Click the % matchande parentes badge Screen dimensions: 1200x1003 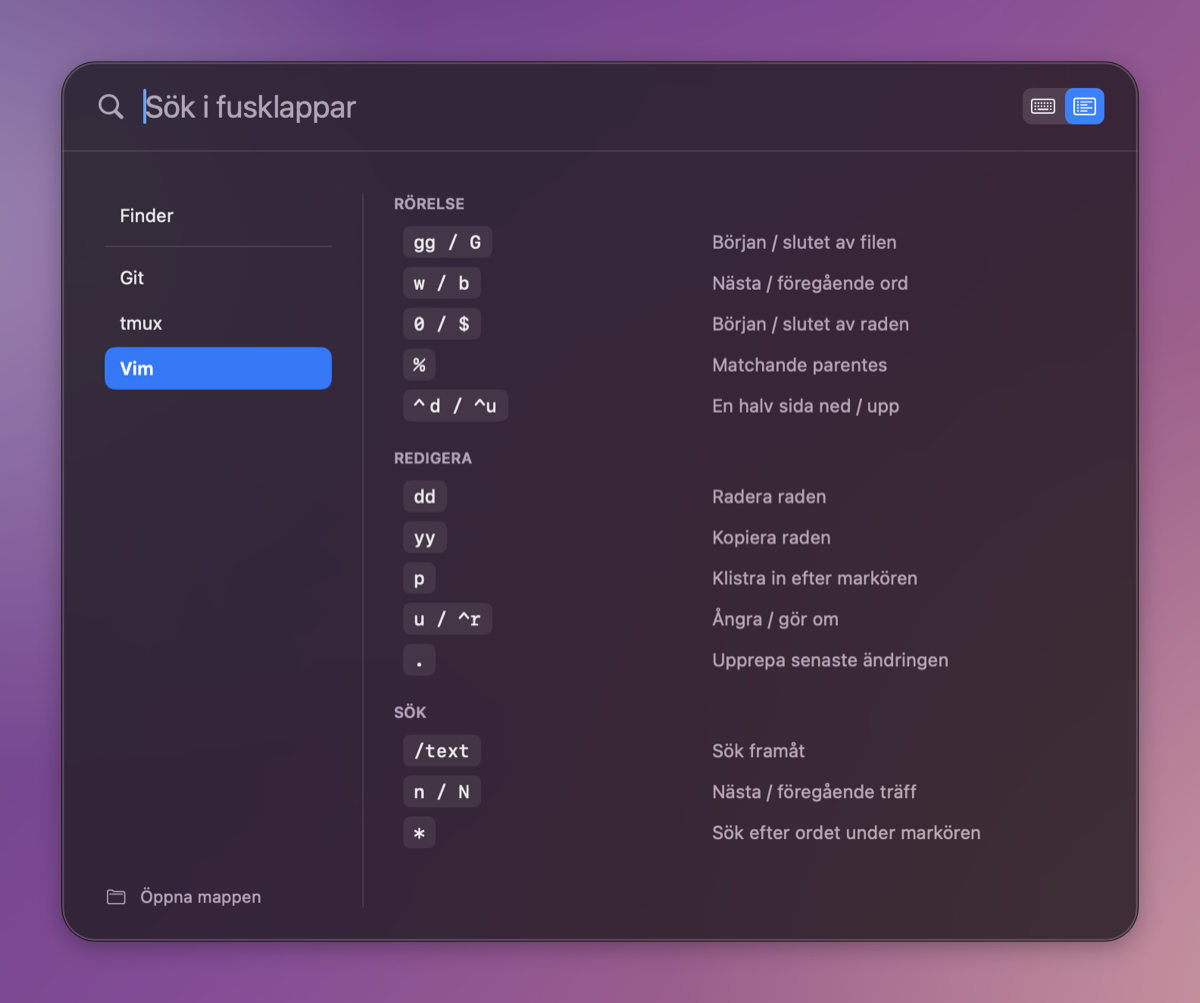click(419, 365)
